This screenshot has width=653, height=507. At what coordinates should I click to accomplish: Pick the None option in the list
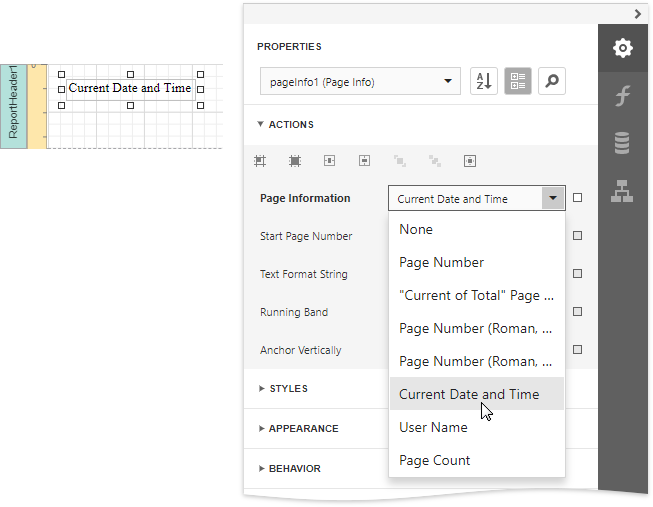coord(416,229)
